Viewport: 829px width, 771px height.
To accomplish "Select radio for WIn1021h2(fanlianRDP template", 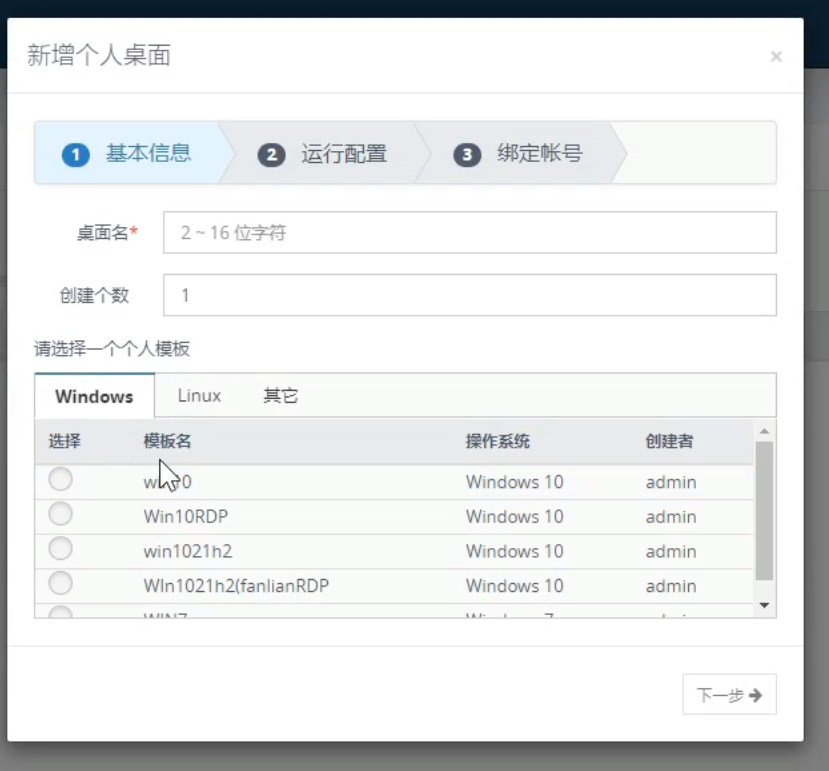I will 61,584.
